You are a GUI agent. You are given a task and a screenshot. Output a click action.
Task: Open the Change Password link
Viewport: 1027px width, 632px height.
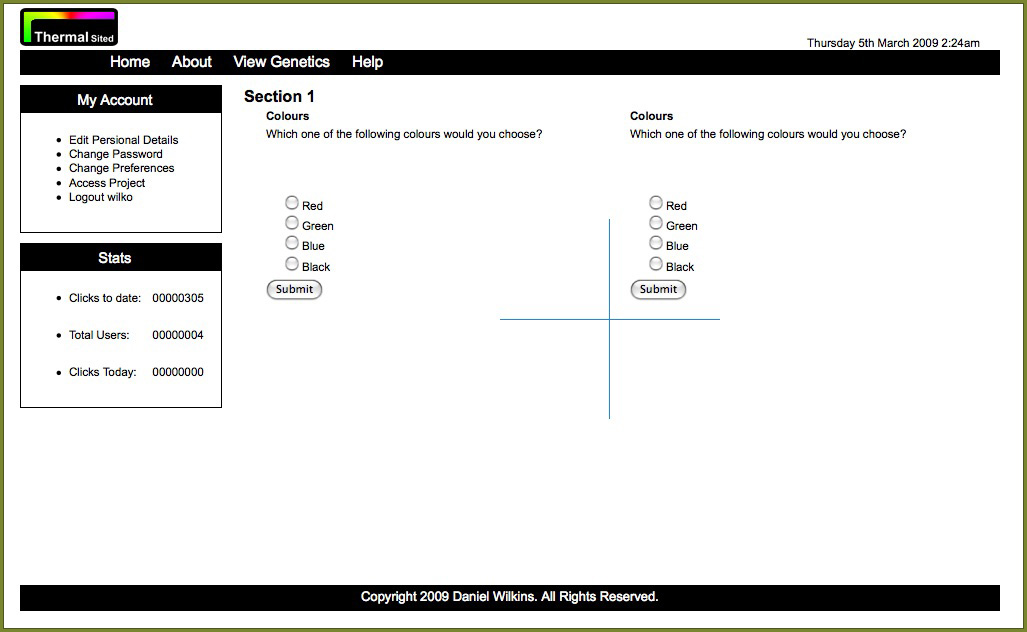115,154
